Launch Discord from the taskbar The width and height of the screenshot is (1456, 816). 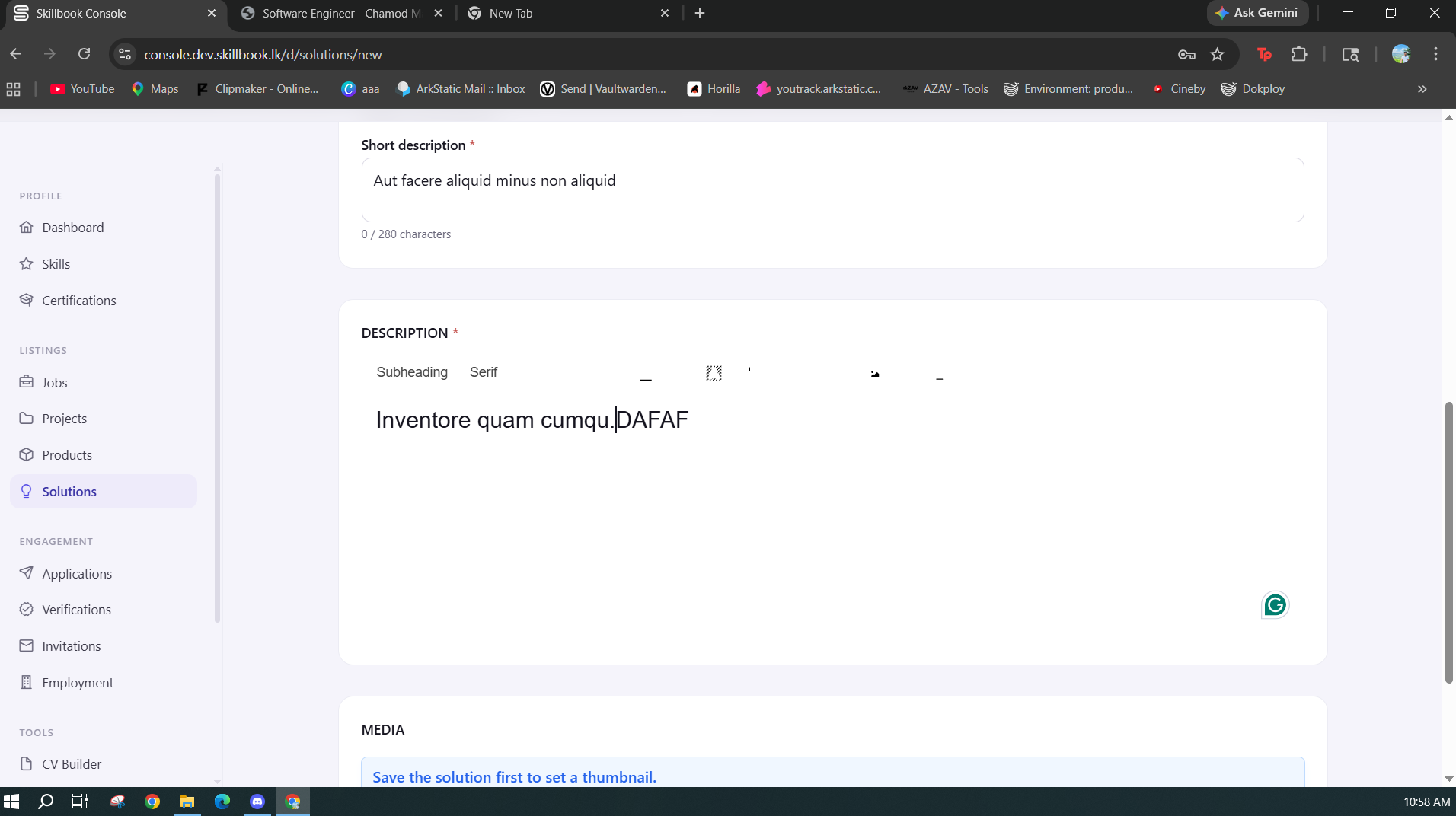coord(257,802)
